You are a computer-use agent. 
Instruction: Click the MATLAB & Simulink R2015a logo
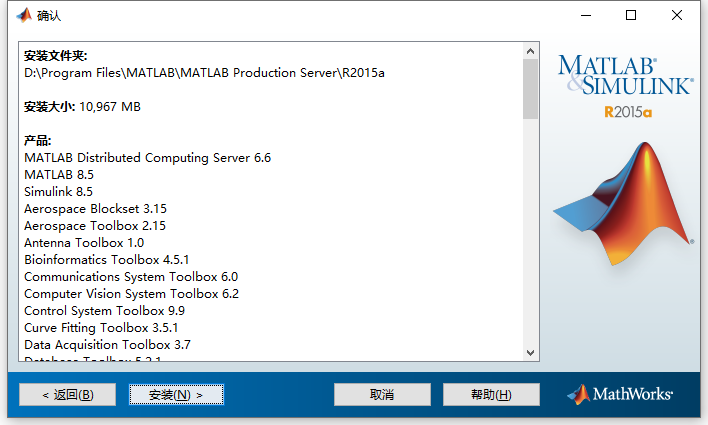coord(625,87)
